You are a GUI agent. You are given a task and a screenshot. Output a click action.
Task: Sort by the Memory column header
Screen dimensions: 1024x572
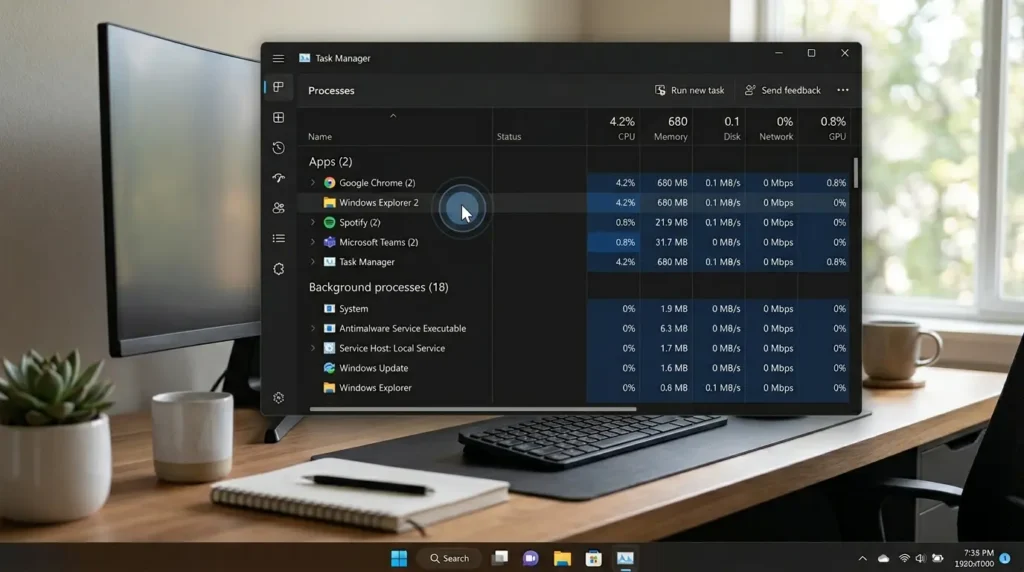pyautogui.click(x=671, y=128)
